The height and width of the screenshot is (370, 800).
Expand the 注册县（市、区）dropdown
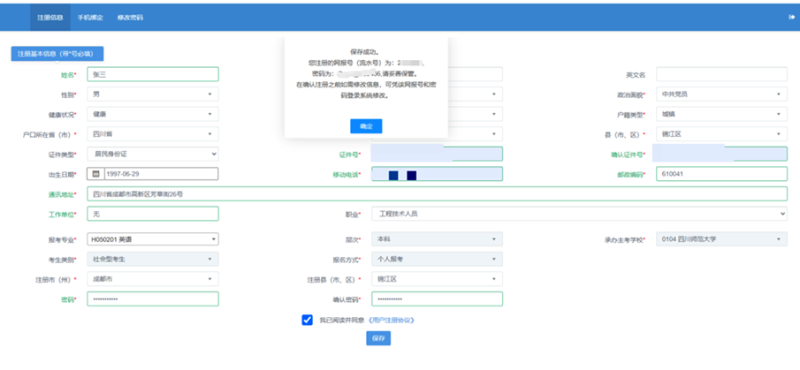click(x=437, y=279)
